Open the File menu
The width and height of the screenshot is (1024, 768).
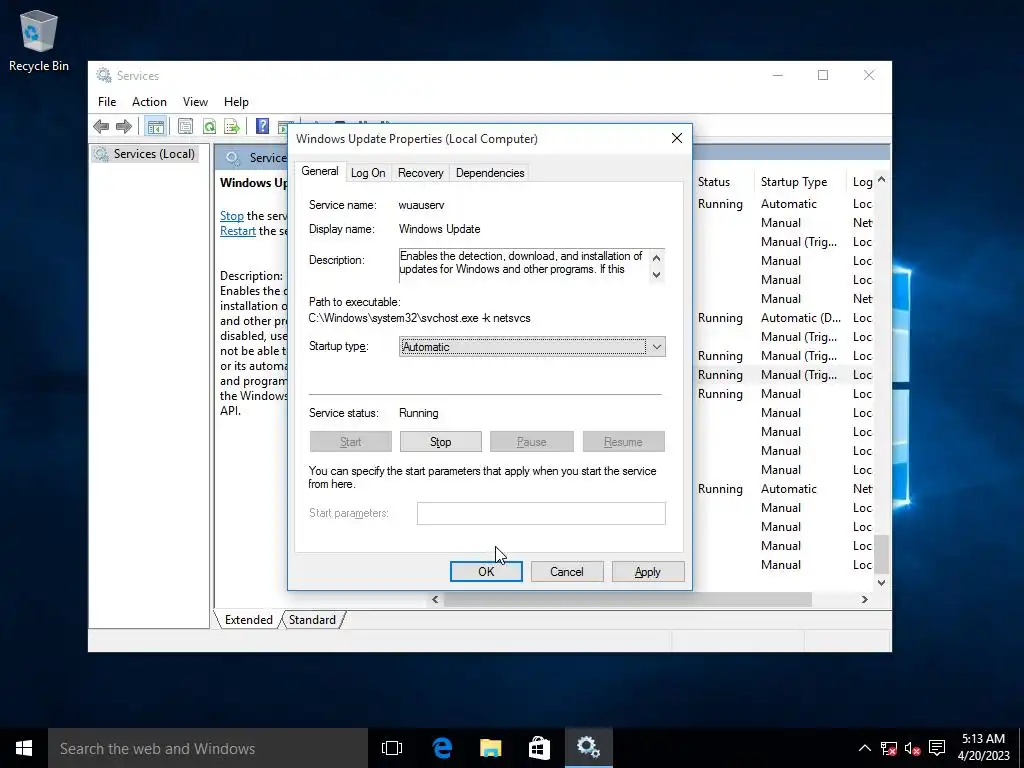tap(107, 102)
